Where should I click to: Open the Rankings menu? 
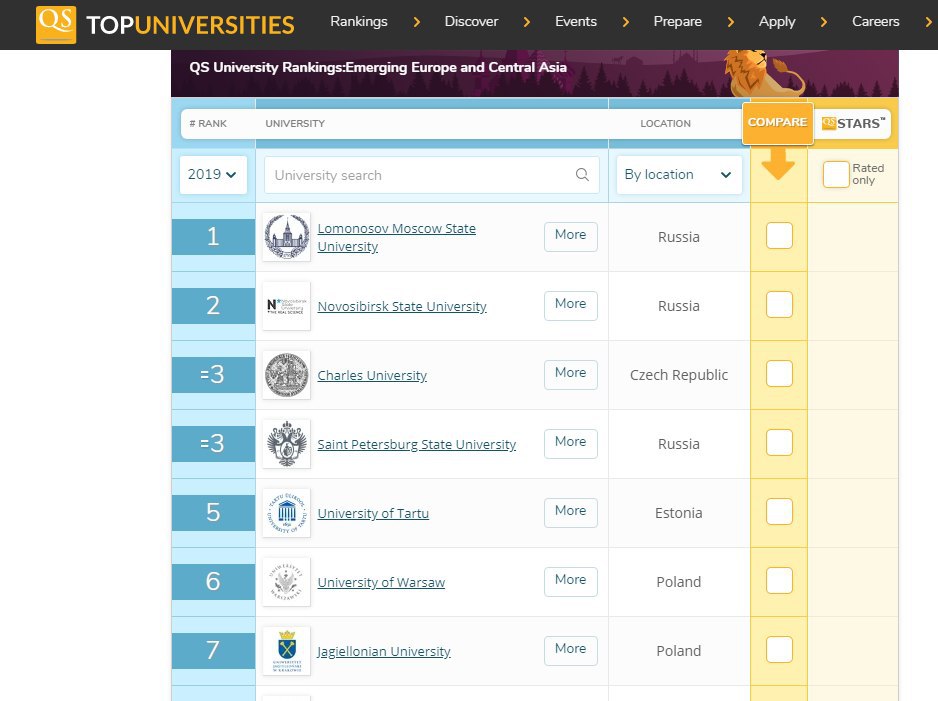[x=359, y=22]
